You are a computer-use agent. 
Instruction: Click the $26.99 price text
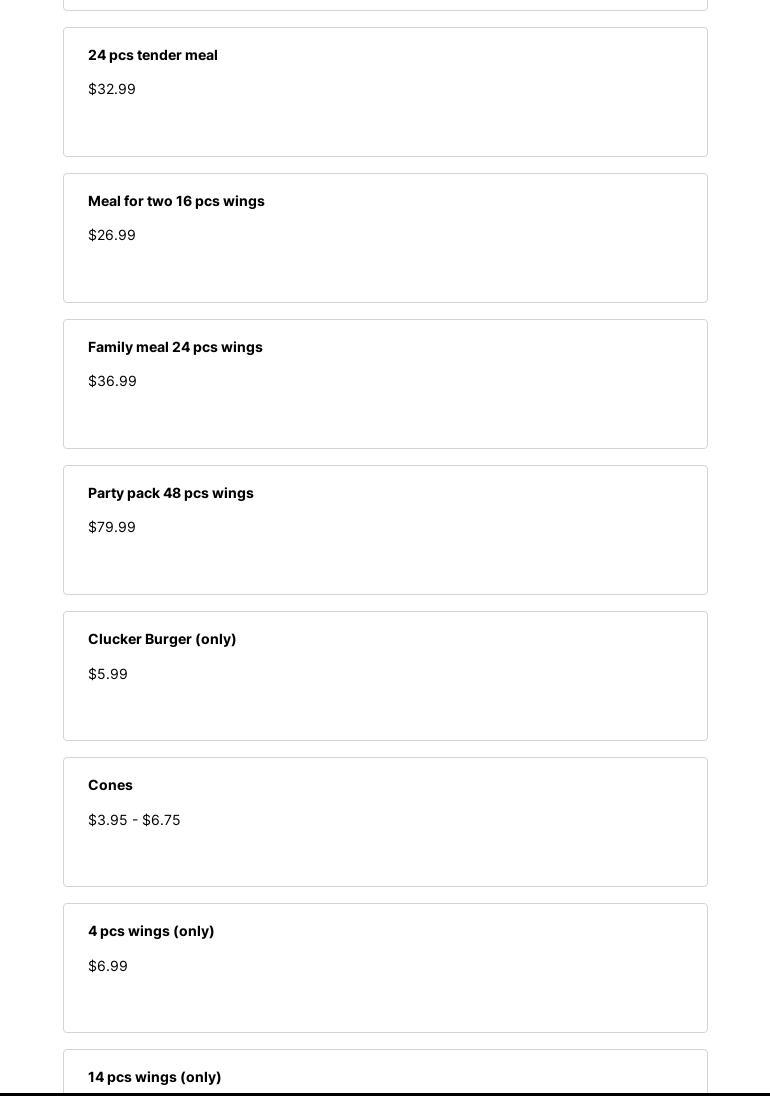tap(112, 235)
